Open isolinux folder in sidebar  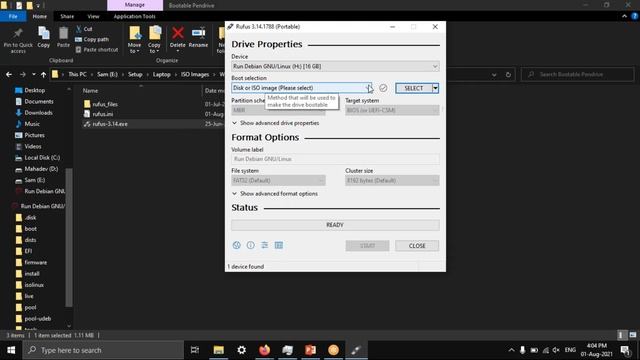[x=34, y=285]
